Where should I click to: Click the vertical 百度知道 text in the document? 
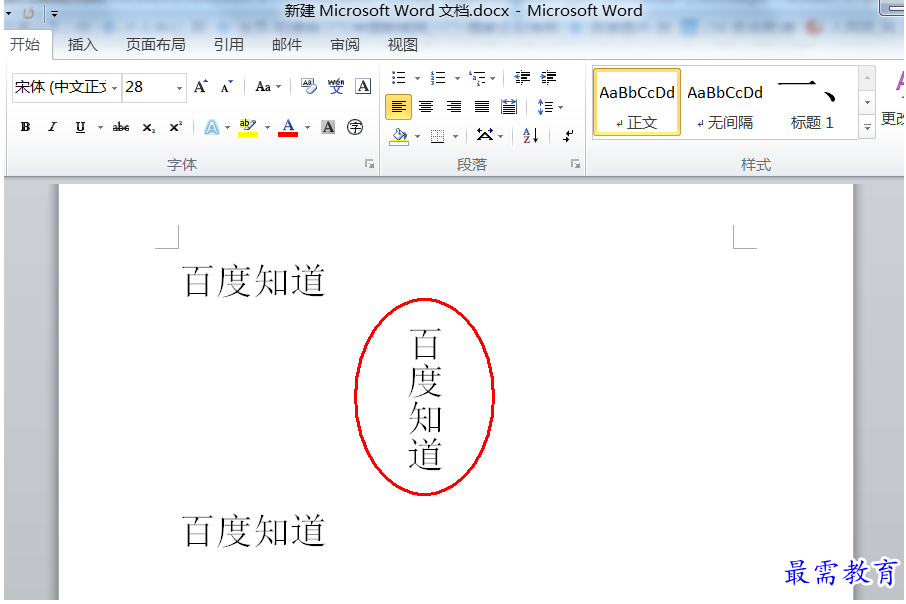tap(425, 399)
